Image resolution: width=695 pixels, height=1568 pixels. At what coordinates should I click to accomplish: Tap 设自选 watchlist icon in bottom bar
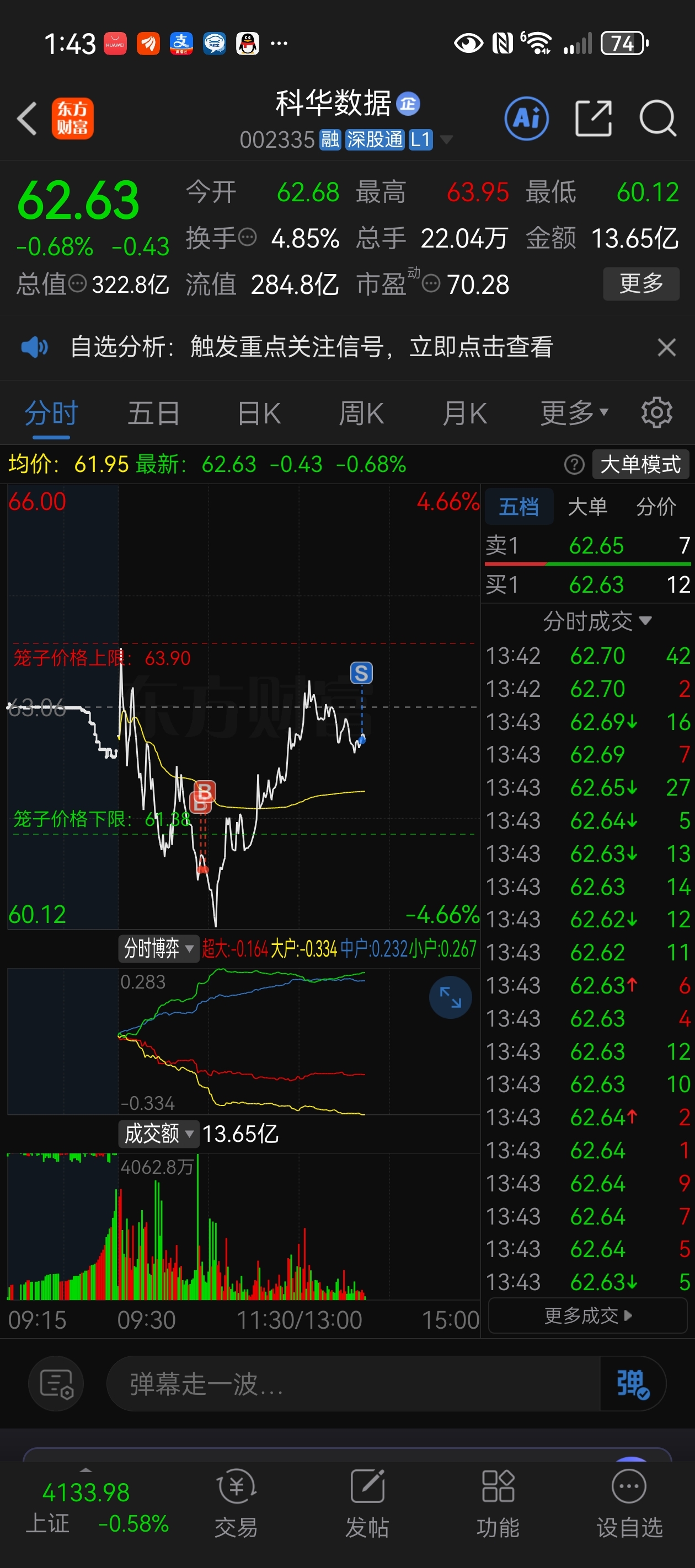click(629, 1502)
